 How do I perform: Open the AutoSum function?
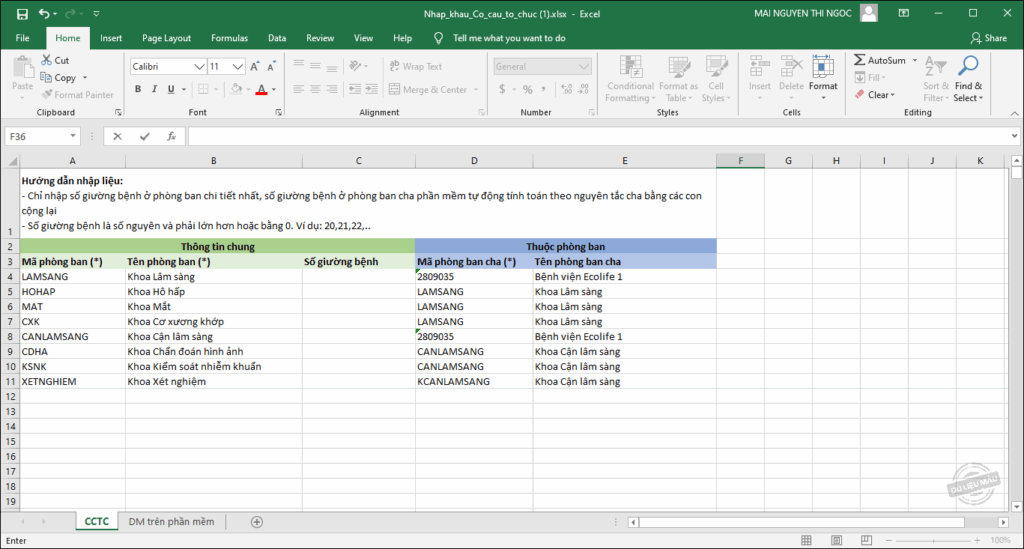coord(880,61)
